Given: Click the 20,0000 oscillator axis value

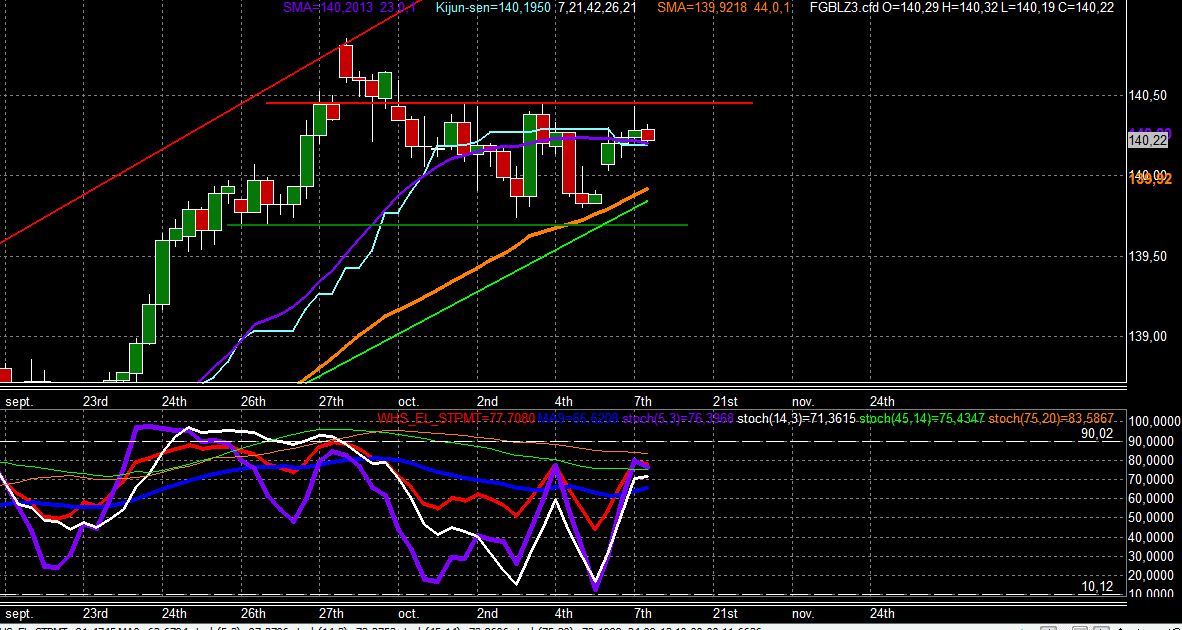Looking at the screenshot, I should point(1152,576).
